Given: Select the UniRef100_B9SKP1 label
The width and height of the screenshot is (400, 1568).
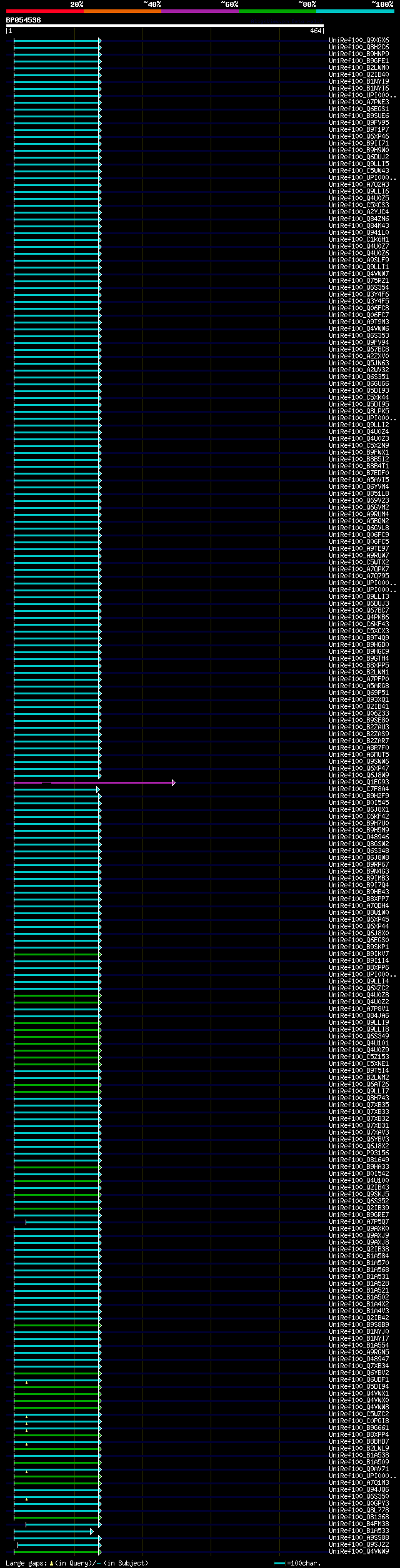Looking at the screenshot, I should (359, 947).
